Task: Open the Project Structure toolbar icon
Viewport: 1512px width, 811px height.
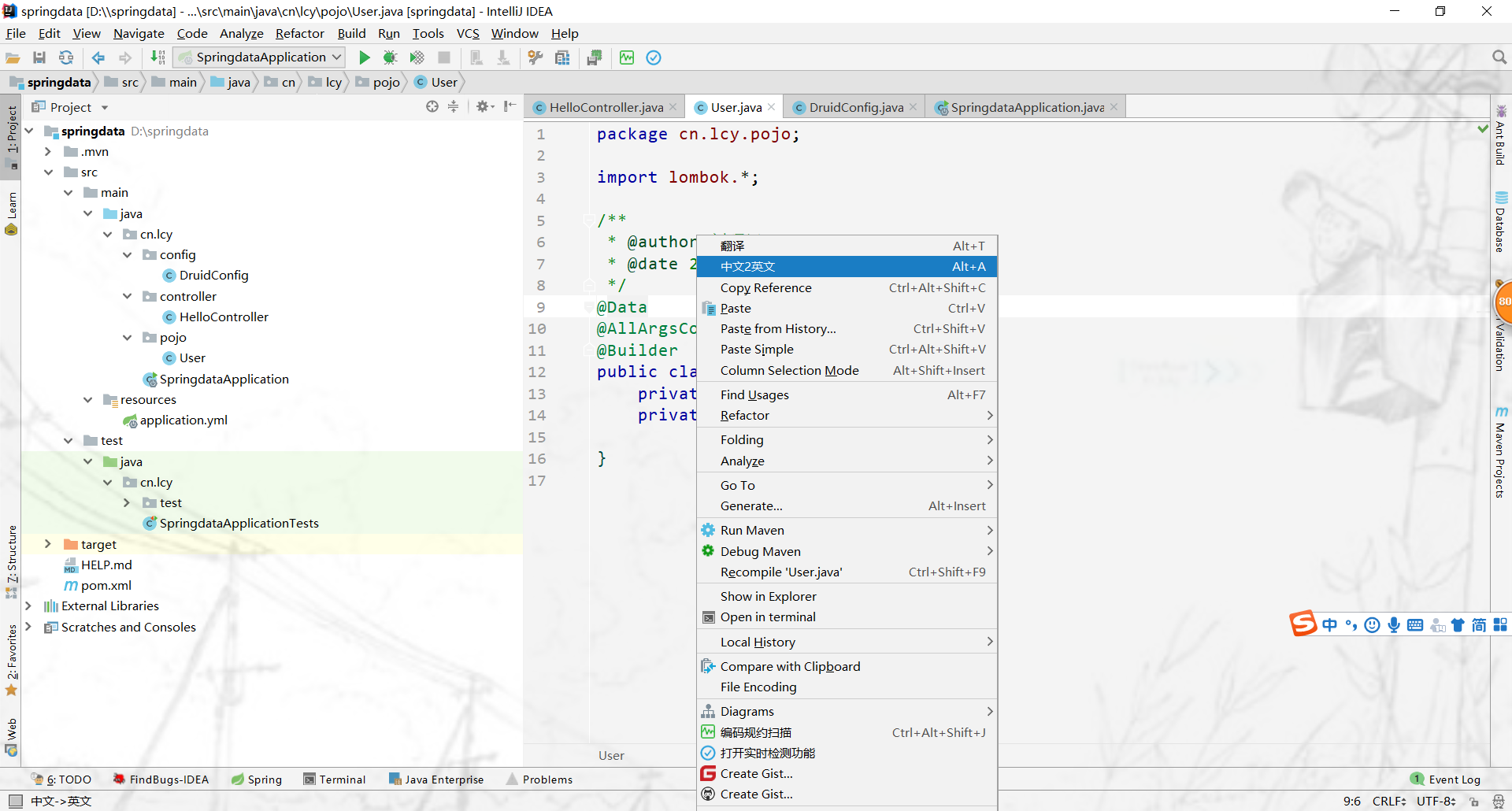Action: tap(562, 57)
